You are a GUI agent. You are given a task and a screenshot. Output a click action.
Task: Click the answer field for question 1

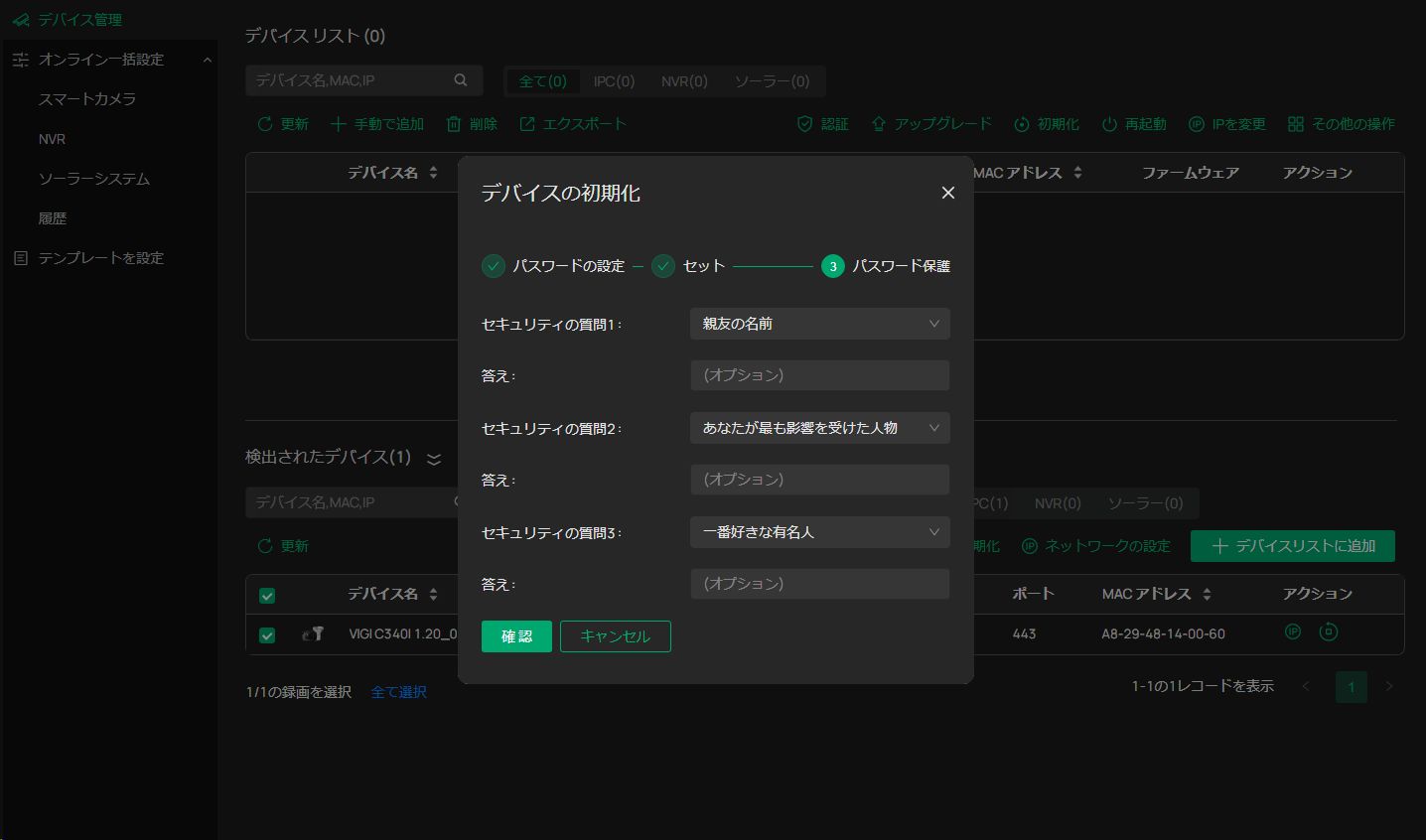[819, 375]
